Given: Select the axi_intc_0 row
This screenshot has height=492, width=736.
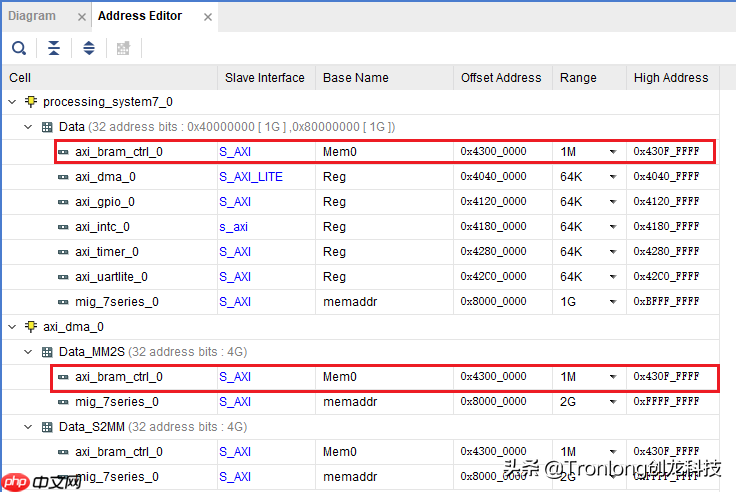Looking at the screenshot, I should pyautogui.click(x=360, y=227).
